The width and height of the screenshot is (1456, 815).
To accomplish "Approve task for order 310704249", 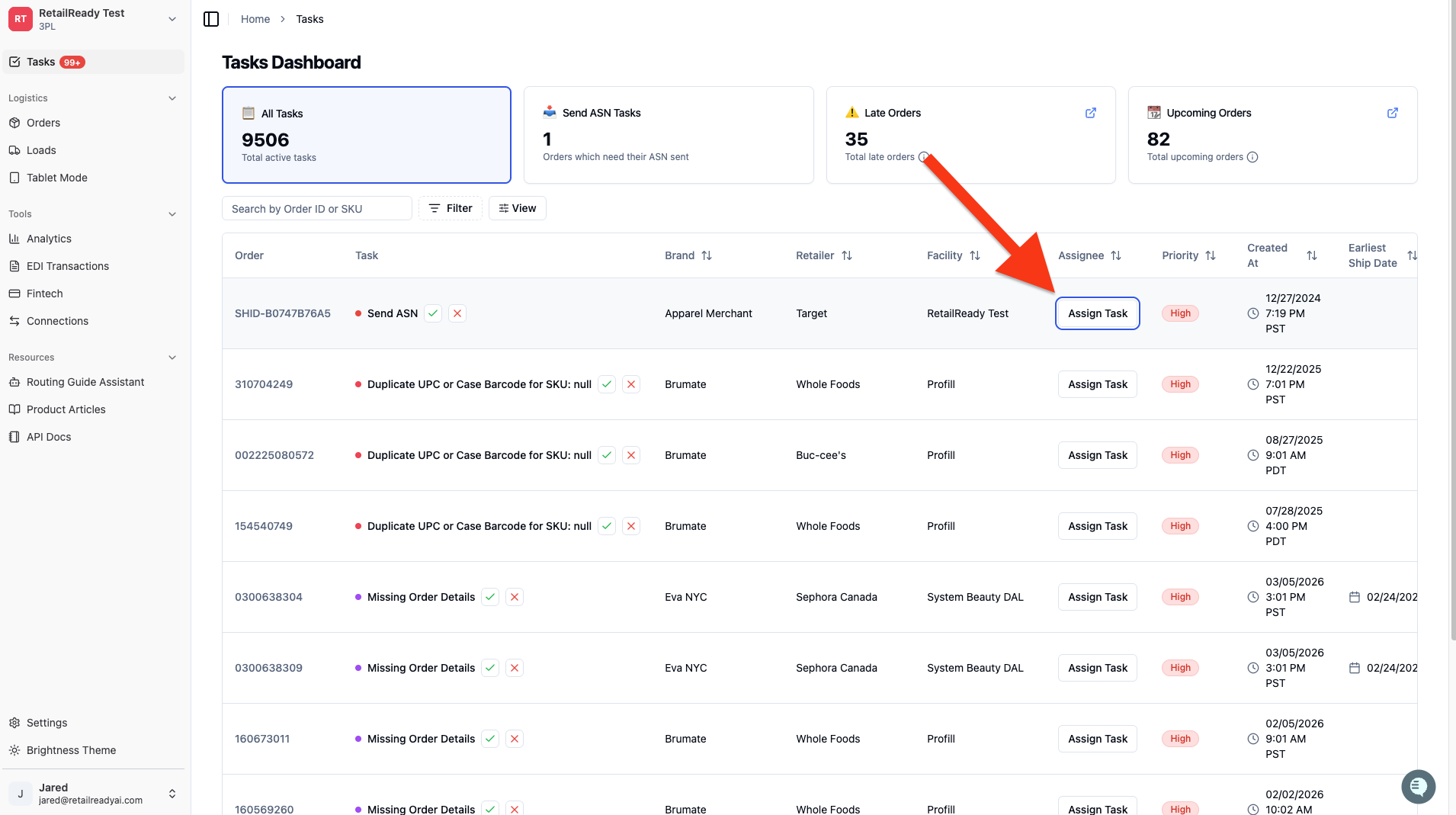I will click(607, 384).
